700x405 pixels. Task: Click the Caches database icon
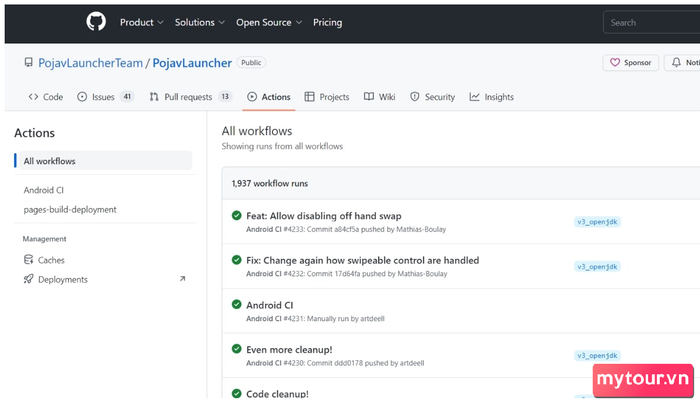pos(29,259)
